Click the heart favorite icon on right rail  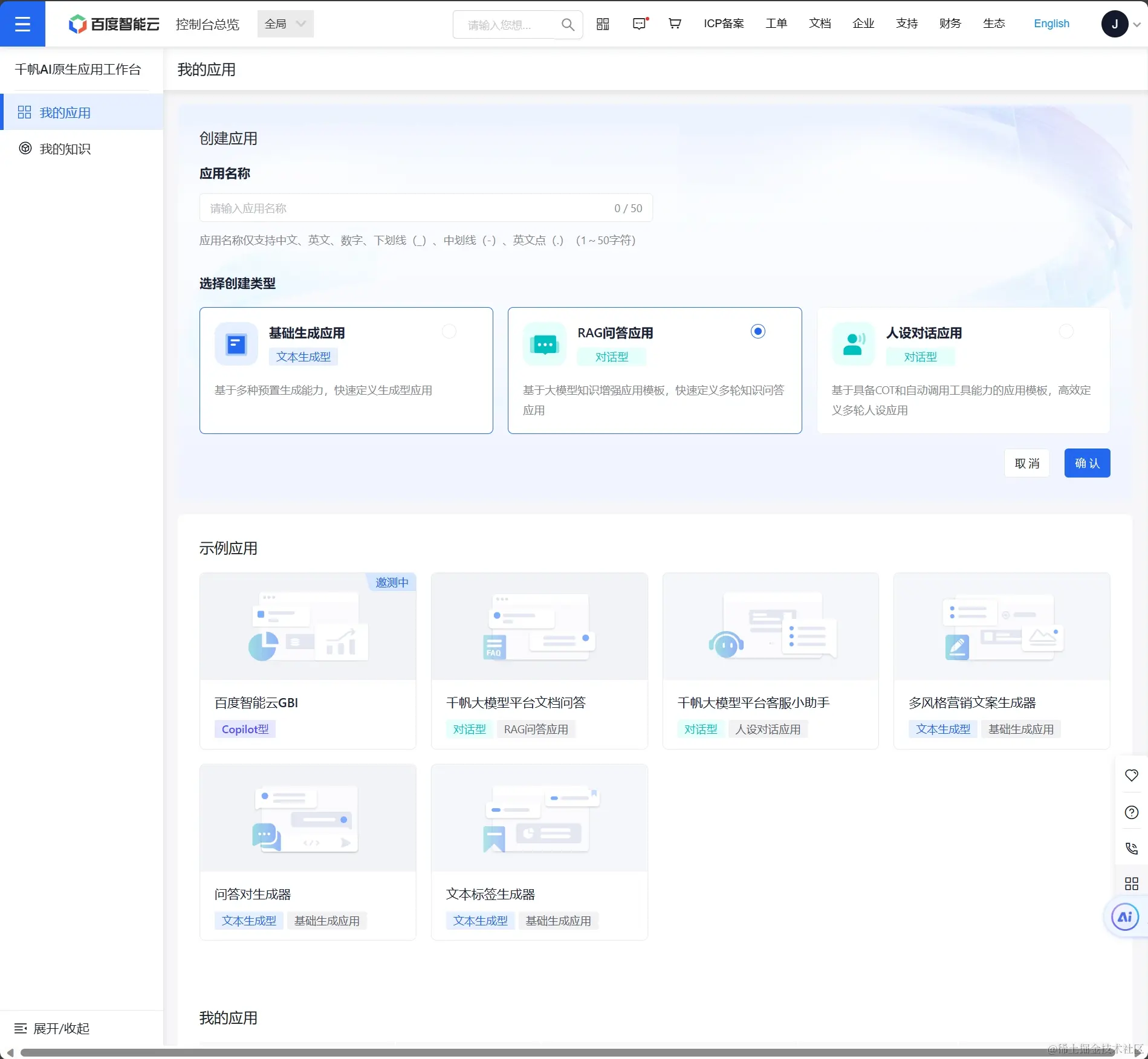[1132, 776]
